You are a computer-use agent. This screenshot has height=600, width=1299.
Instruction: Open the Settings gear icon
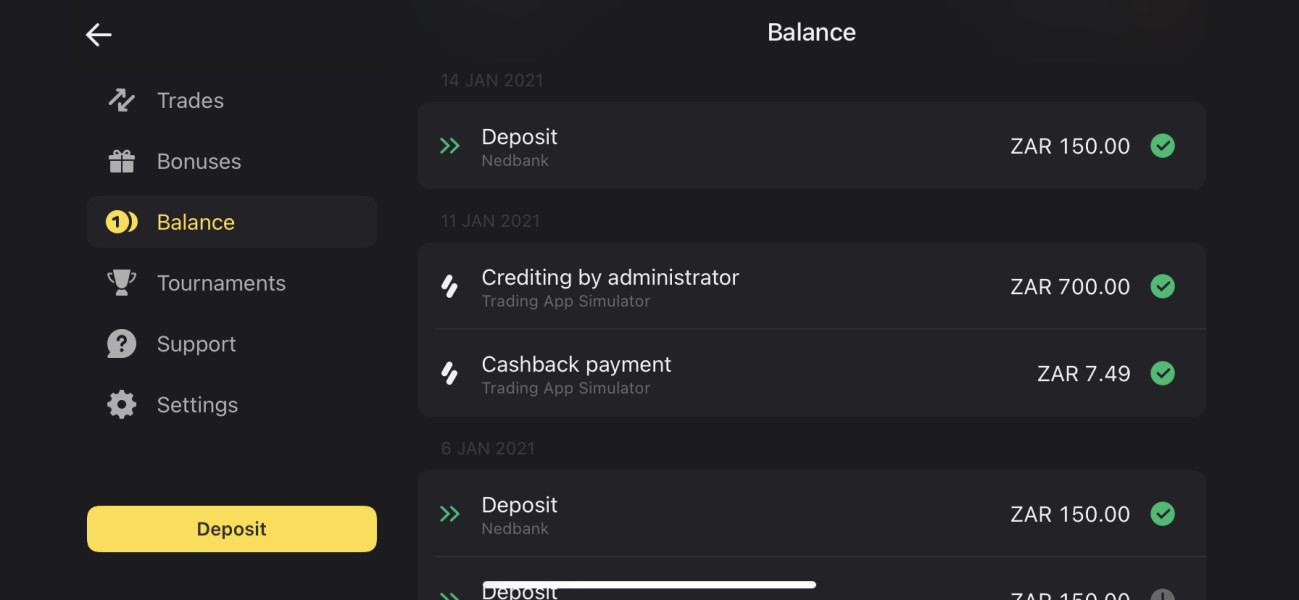point(121,405)
